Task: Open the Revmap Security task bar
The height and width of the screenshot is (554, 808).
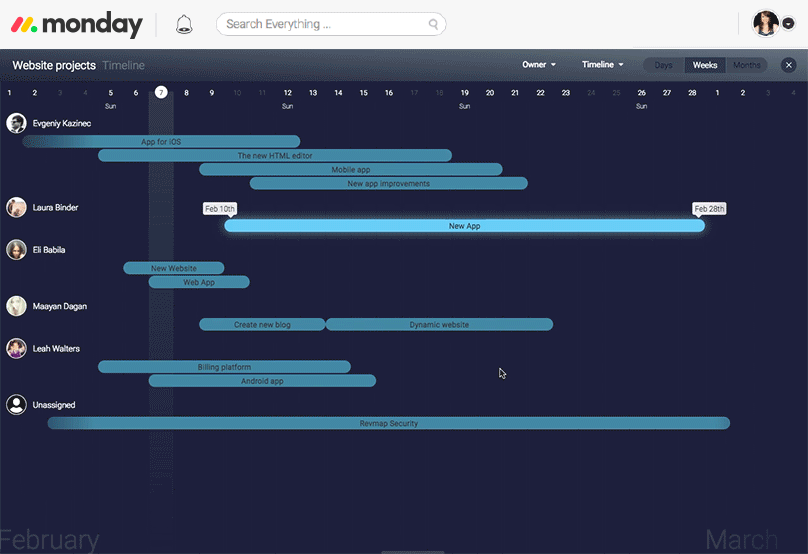Action: (x=389, y=424)
